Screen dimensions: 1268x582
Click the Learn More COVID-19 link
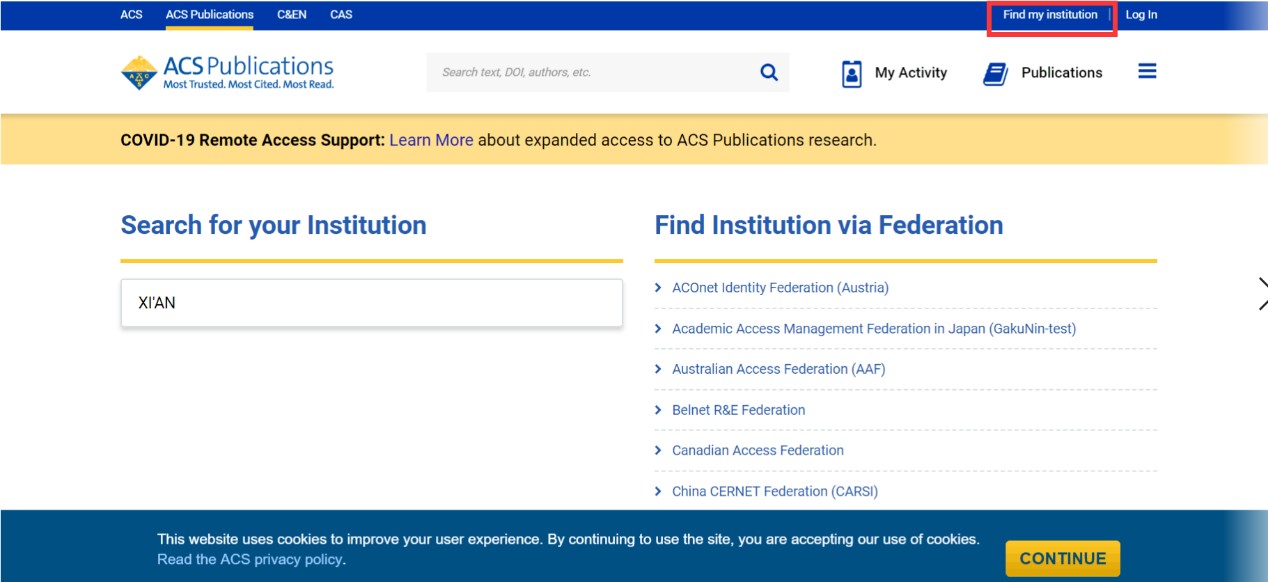(x=431, y=140)
